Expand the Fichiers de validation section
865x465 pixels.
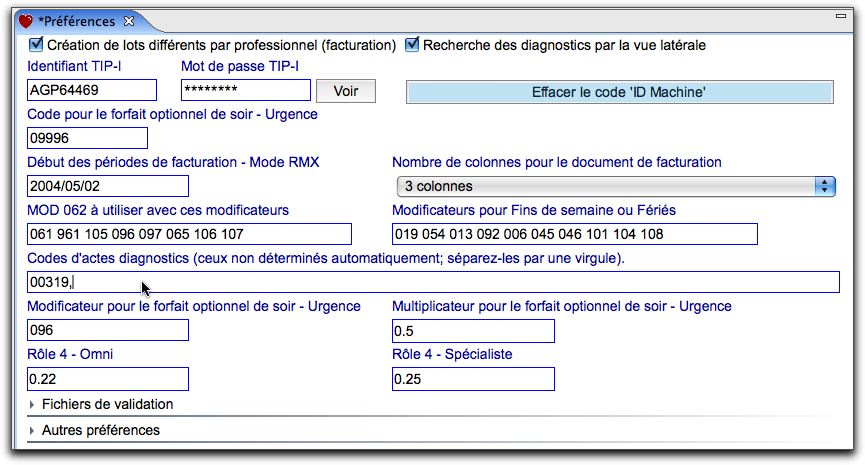(31, 404)
